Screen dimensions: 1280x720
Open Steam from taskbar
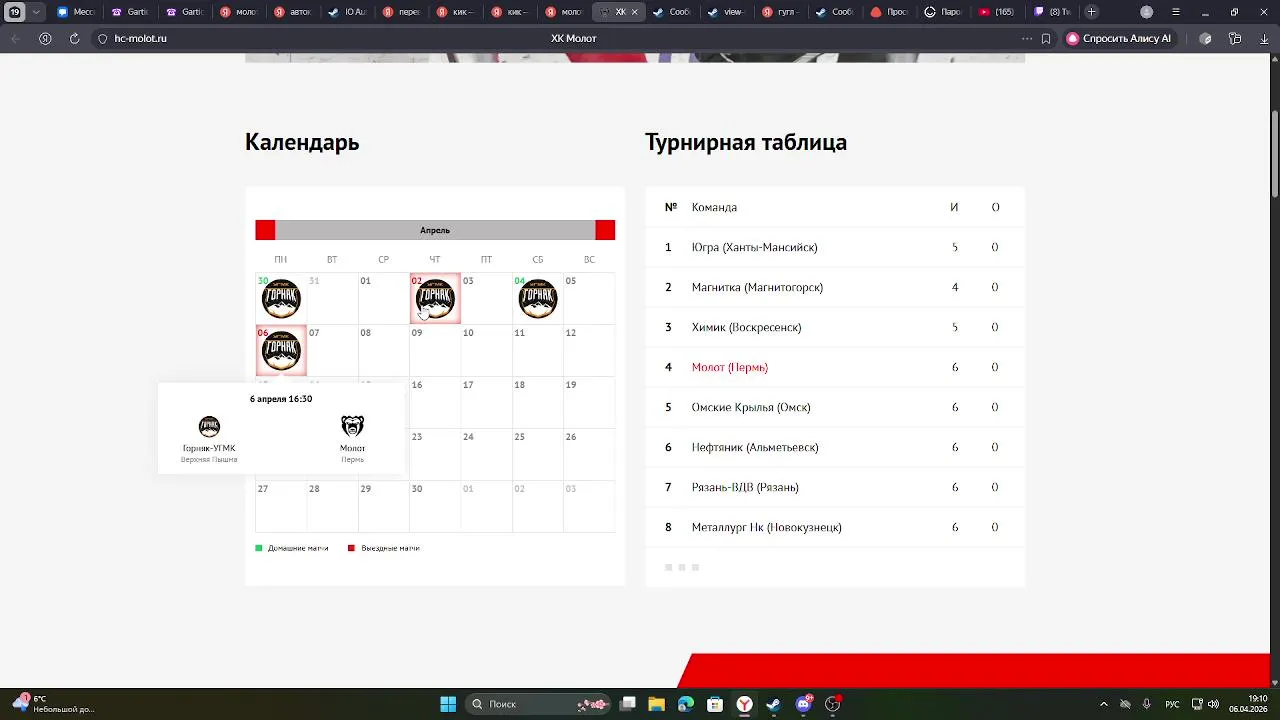pos(773,704)
